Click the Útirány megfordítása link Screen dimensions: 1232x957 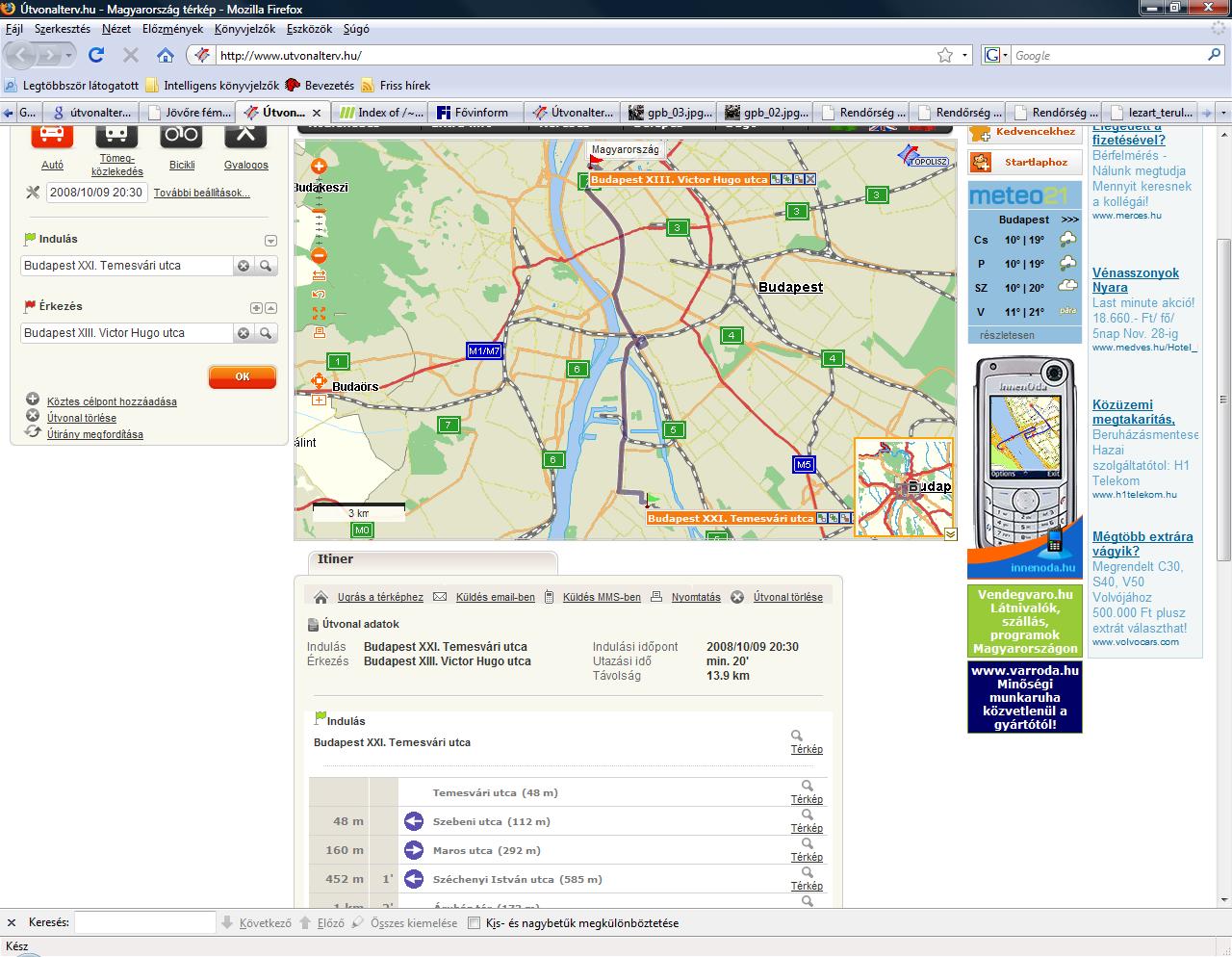coord(94,434)
